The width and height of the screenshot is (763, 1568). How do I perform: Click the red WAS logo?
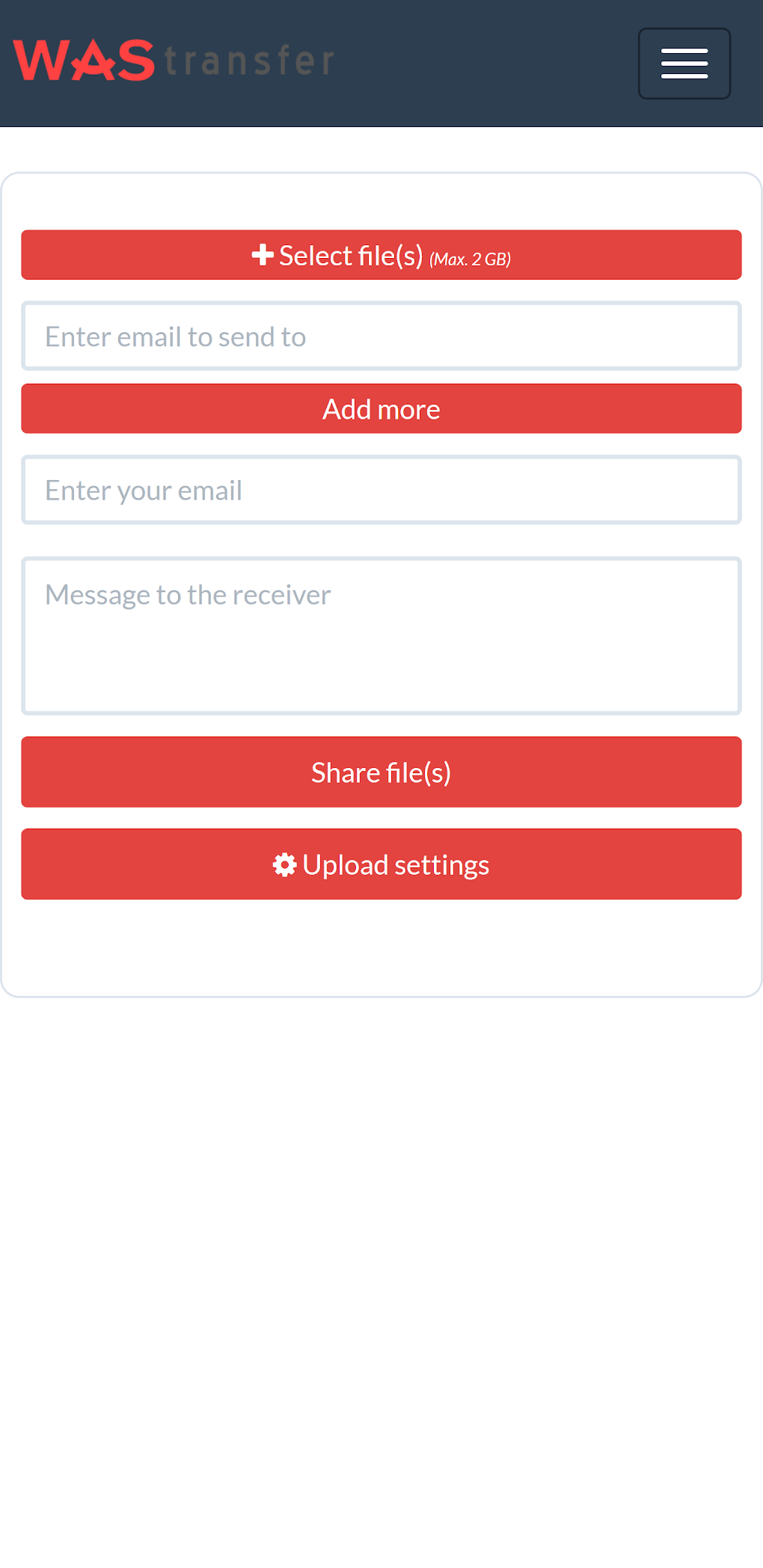click(84, 61)
